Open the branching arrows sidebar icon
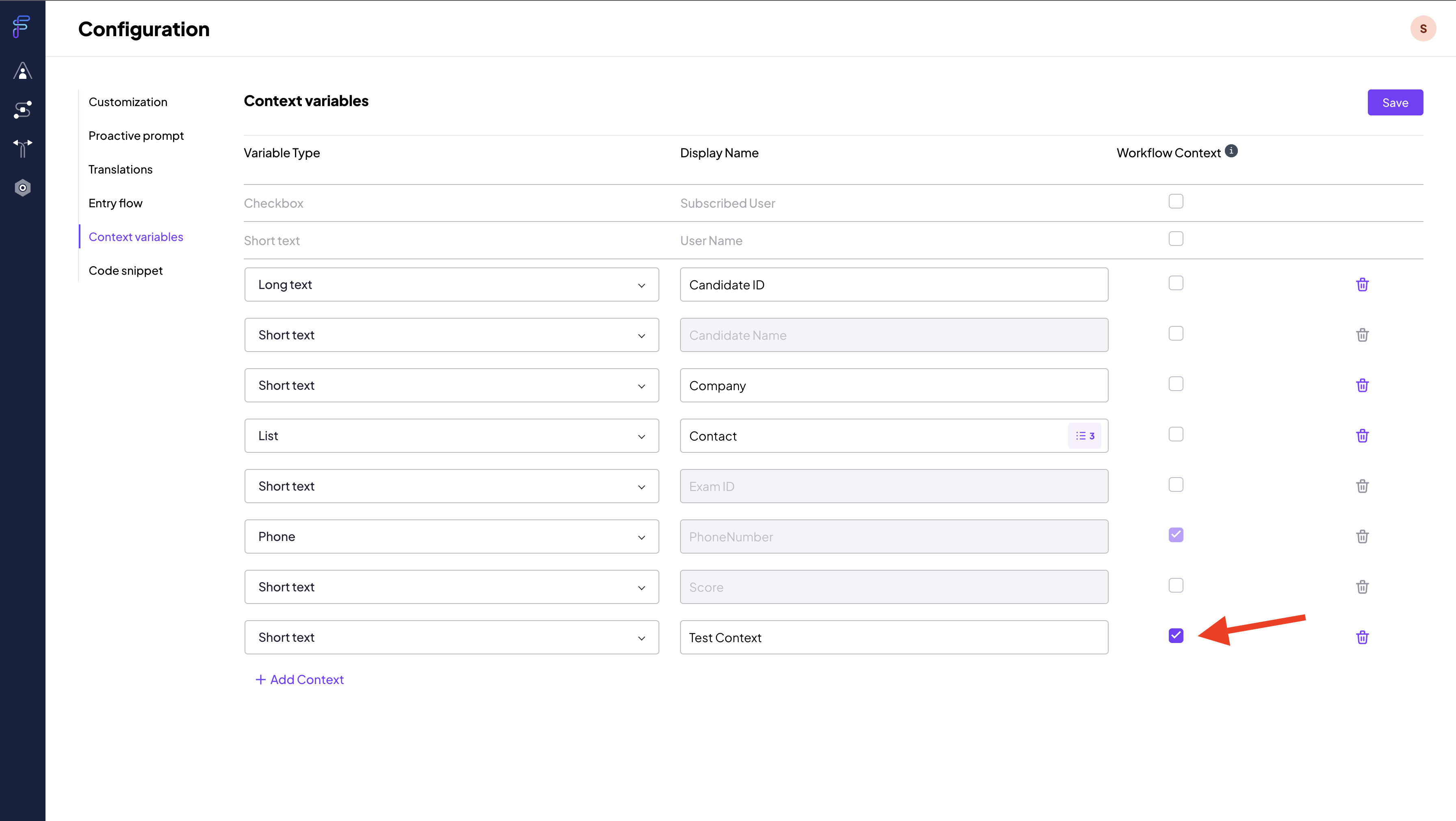The width and height of the screenshot is (1456, 821). 23,148
